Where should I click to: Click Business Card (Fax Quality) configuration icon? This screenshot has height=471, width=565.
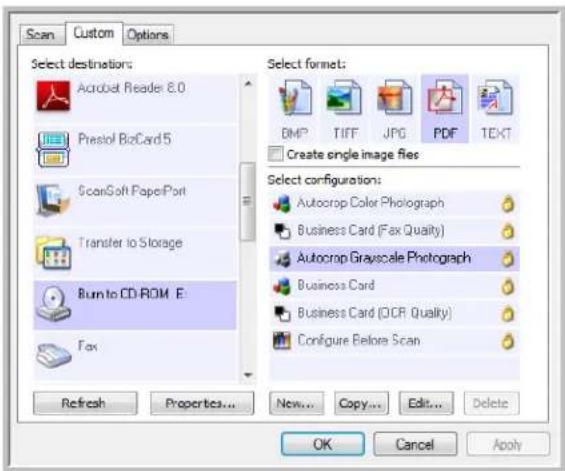coord(282,231)
